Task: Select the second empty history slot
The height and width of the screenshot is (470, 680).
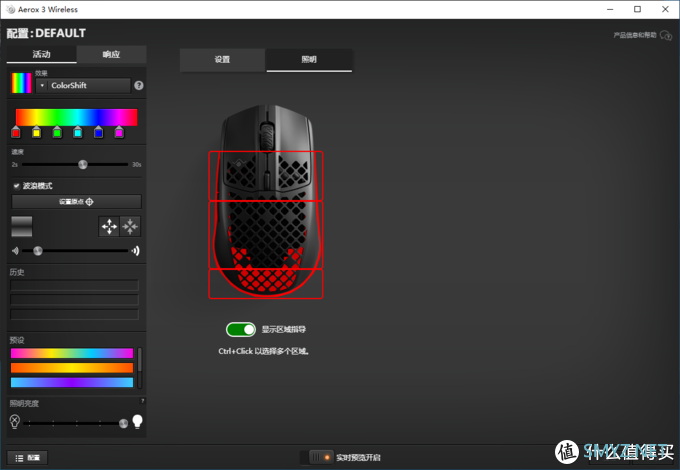Action: (x=75, y=300)
